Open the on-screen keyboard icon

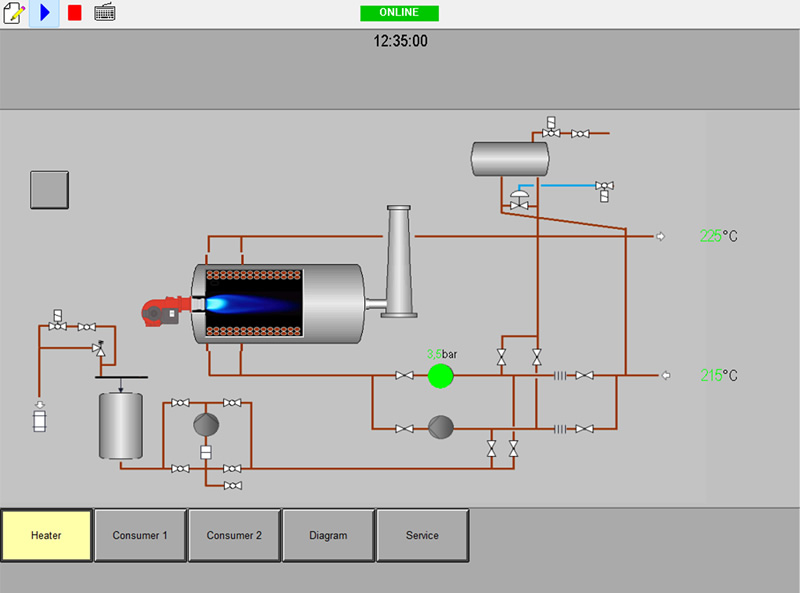coord(104,12)
